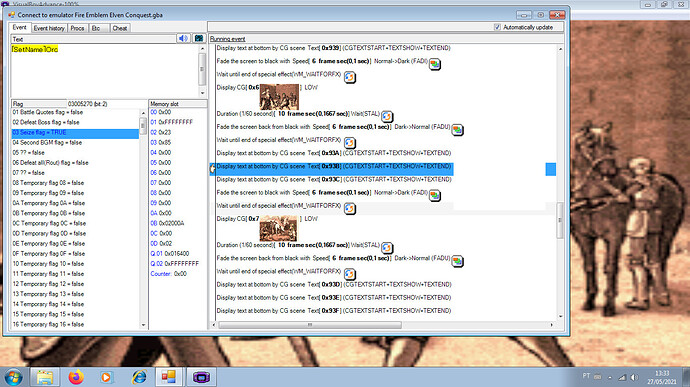Click the wait icon after second Wait(STAL)
This screenshot has width=690, height=387.
[x=387, y=248]
